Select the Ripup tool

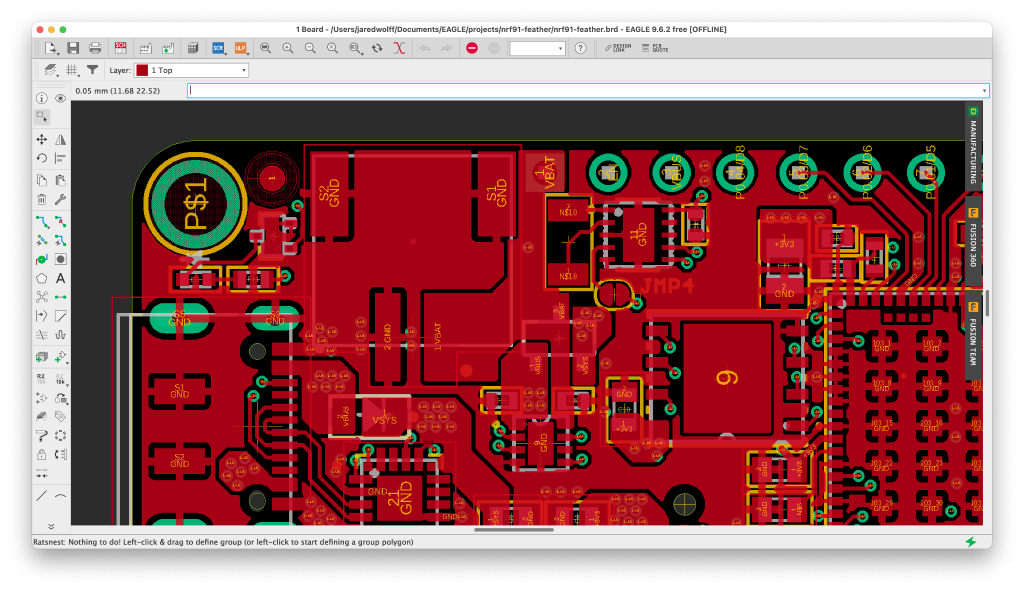point(61,221)
